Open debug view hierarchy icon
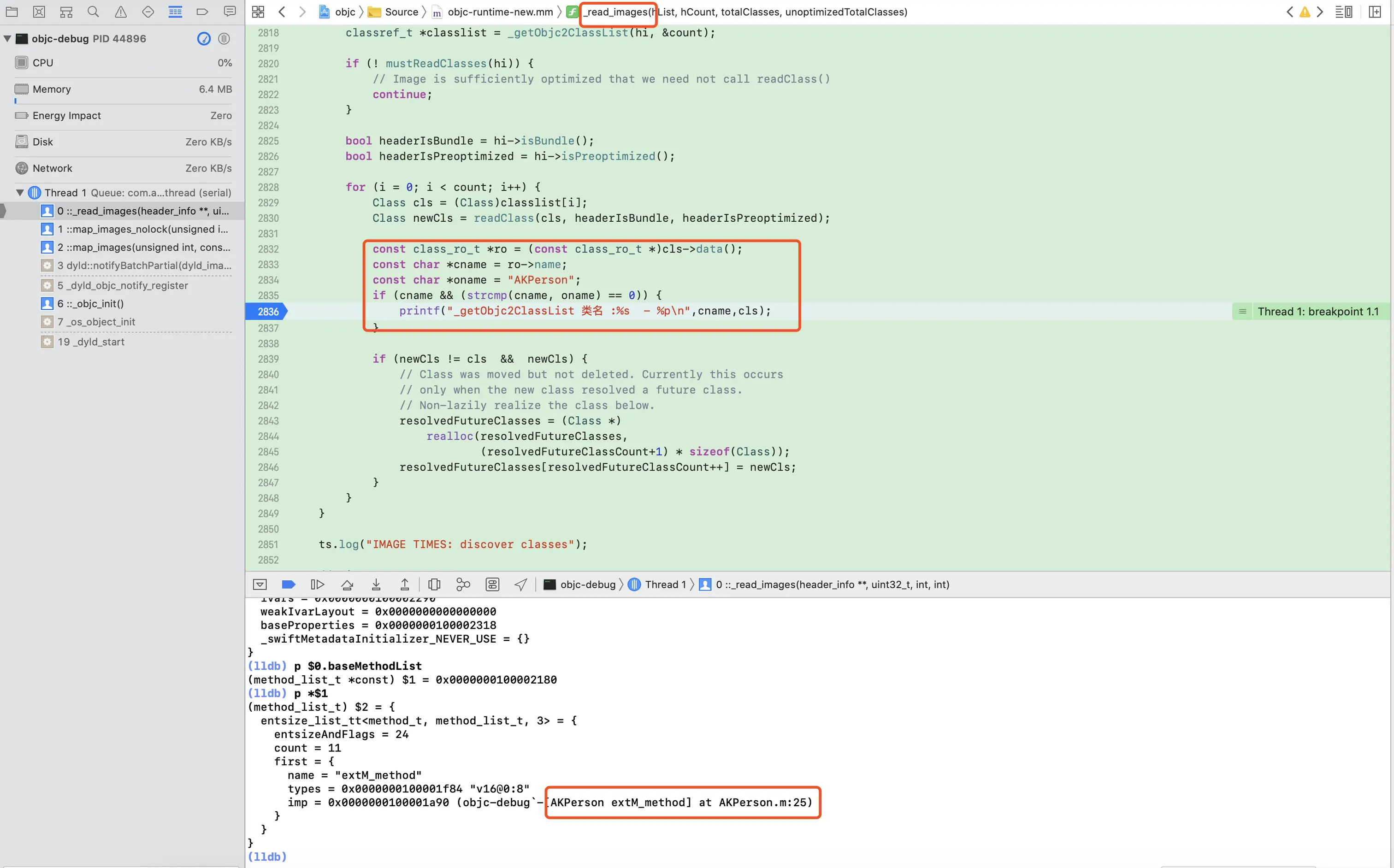Image resolution: width=1394 pixels, height=868 pixels. 435,585
